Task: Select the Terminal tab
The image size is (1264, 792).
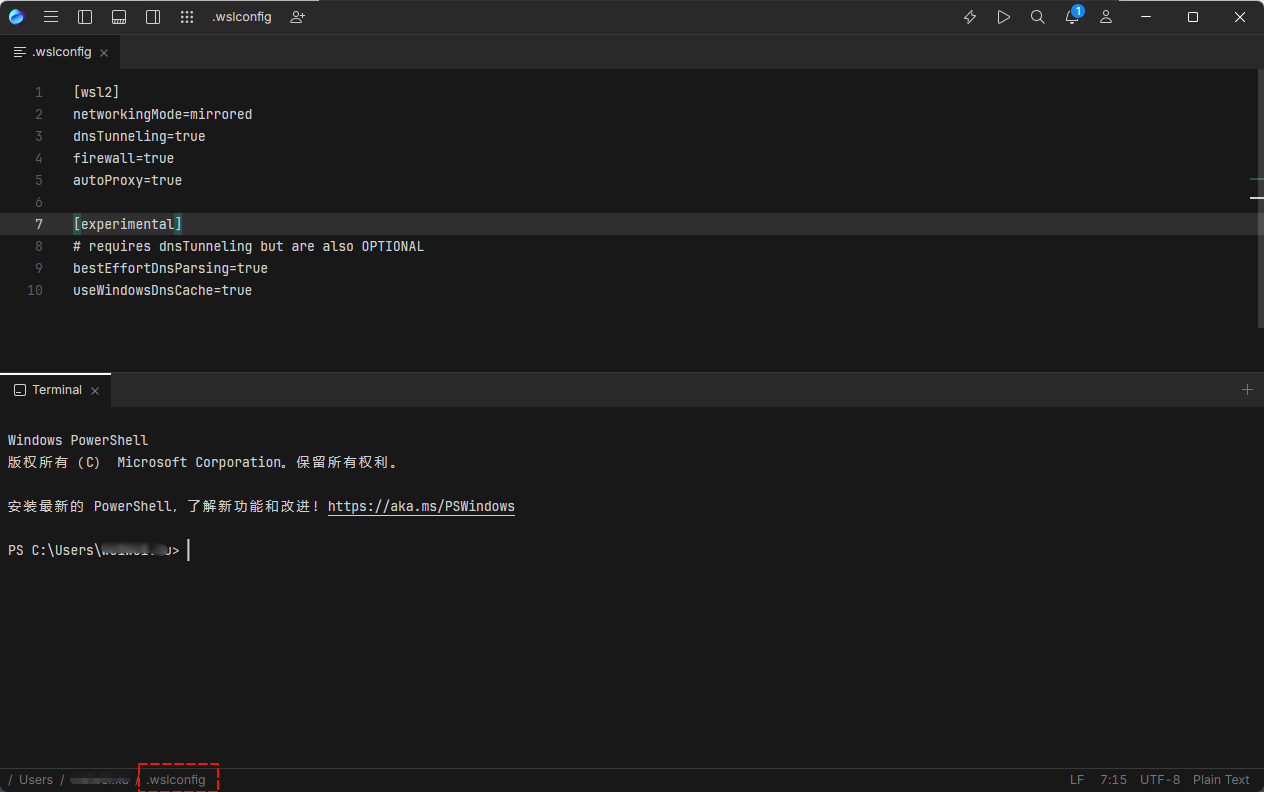Action: (56, 390)
